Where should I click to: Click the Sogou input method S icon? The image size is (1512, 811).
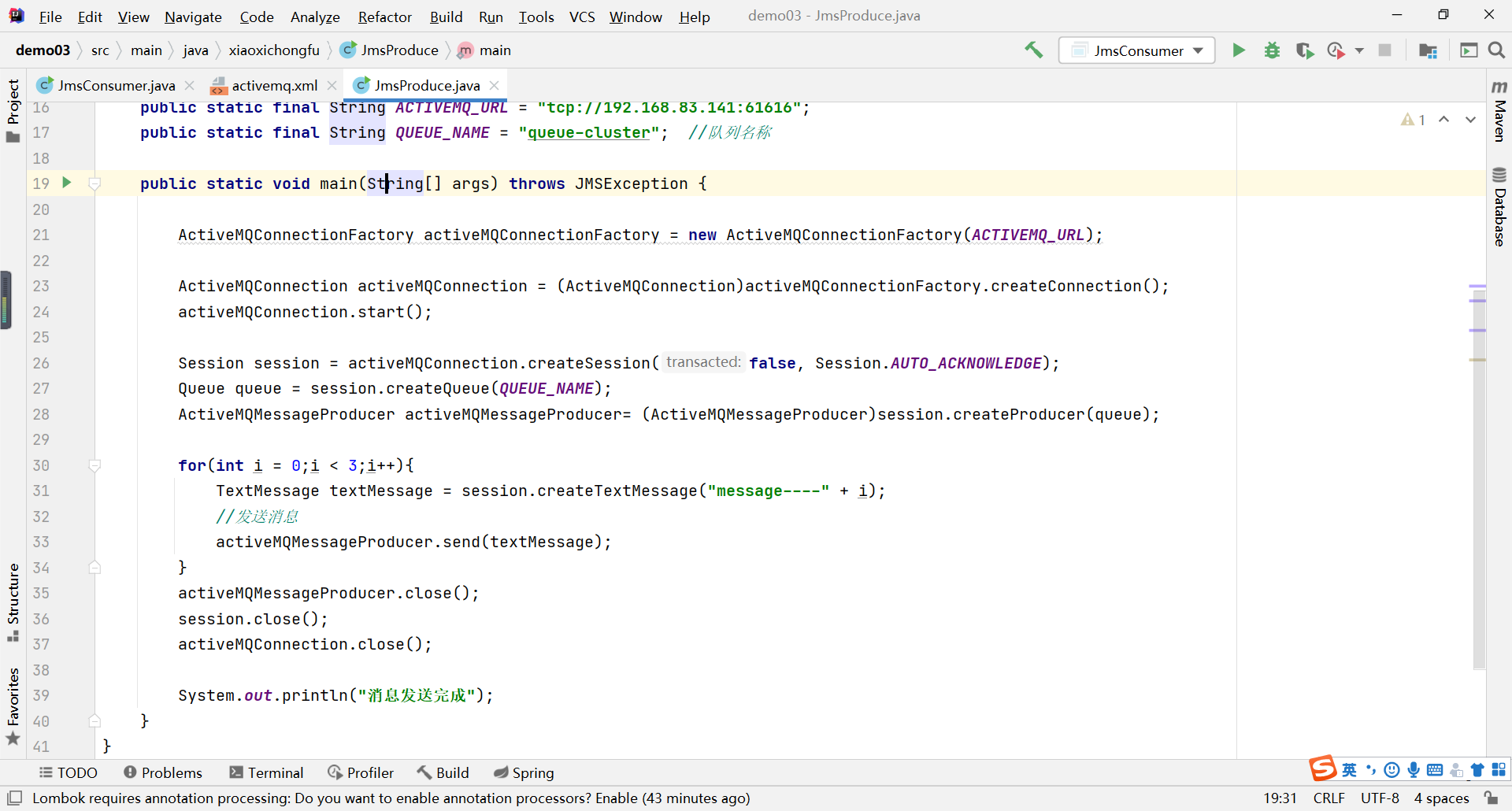(1323, 768)
